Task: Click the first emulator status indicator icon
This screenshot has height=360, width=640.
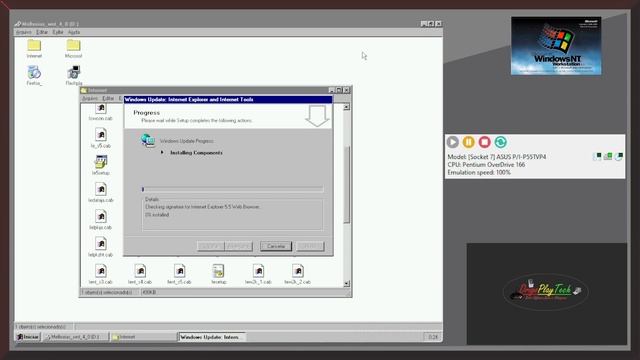Action: tap(597, 156)
